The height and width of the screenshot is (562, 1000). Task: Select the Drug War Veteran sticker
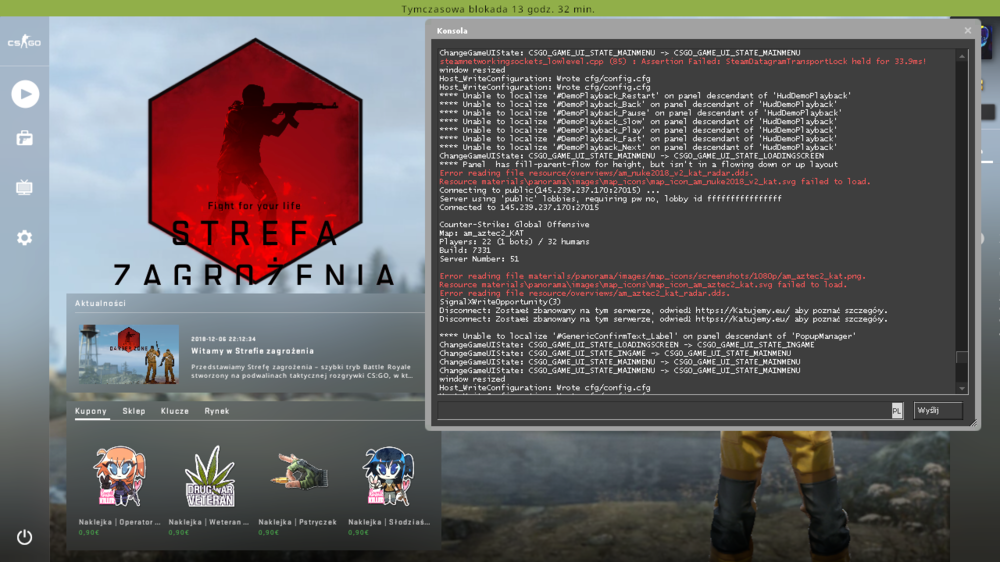210,477
